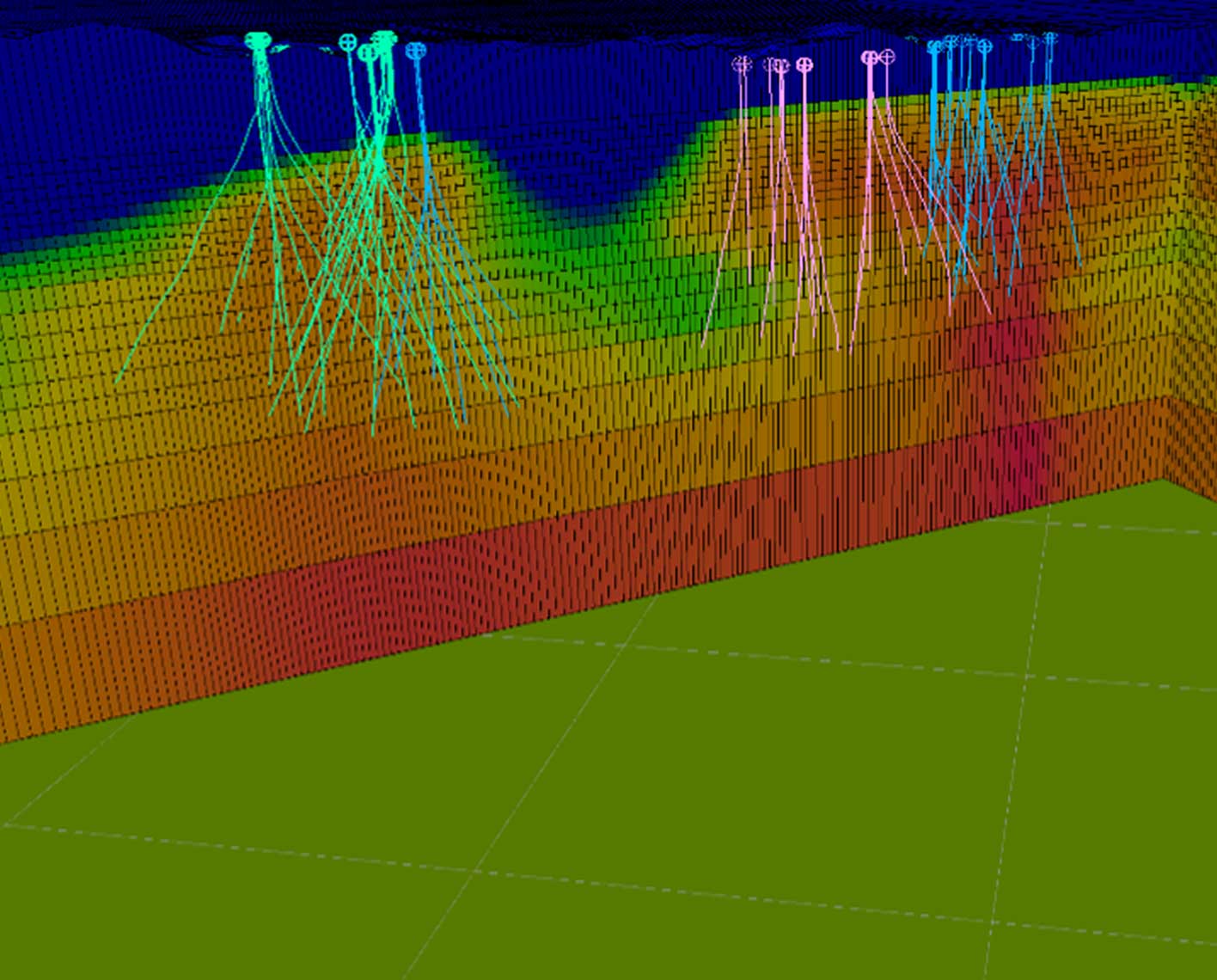Click the rightmost pink wellhead marker
Screen dimensions: 1217x980
(888, 55)
